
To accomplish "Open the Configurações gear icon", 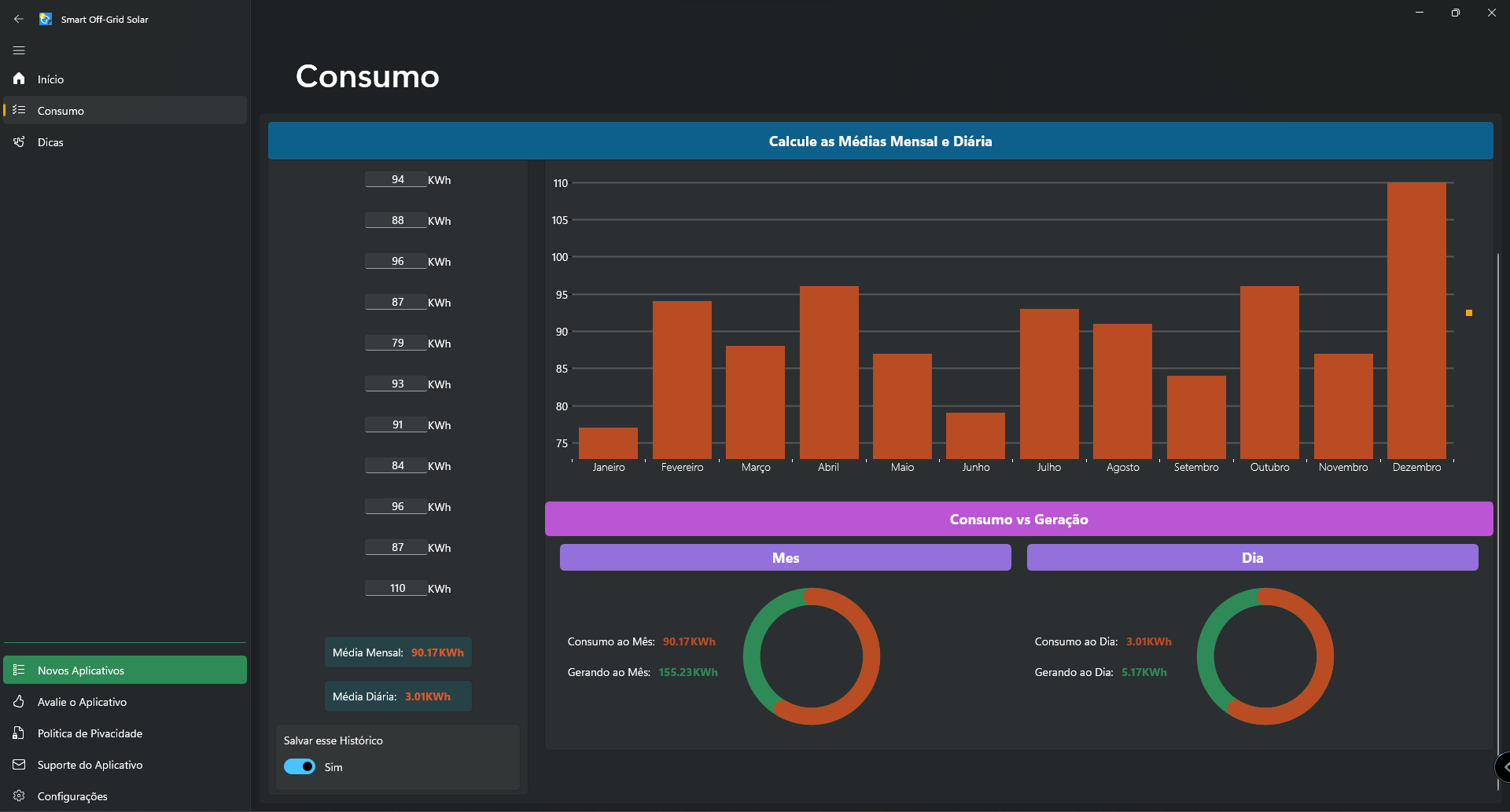I will point(19,795).
